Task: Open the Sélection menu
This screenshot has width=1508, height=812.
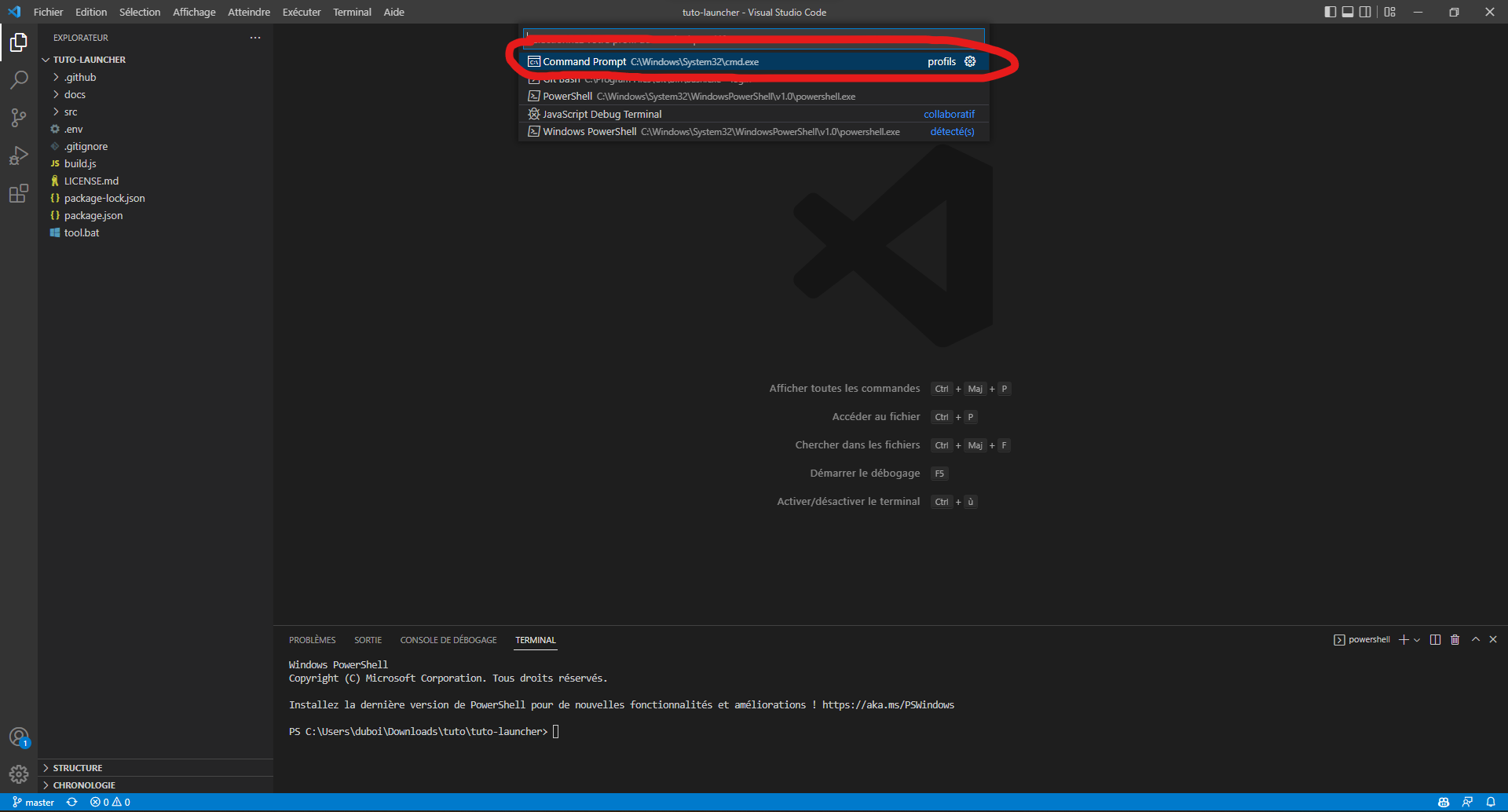Action: point(140,12)
